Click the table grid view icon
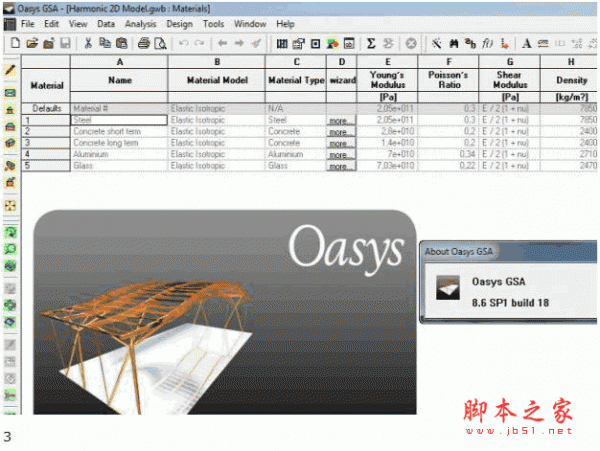 coord(282,44)
